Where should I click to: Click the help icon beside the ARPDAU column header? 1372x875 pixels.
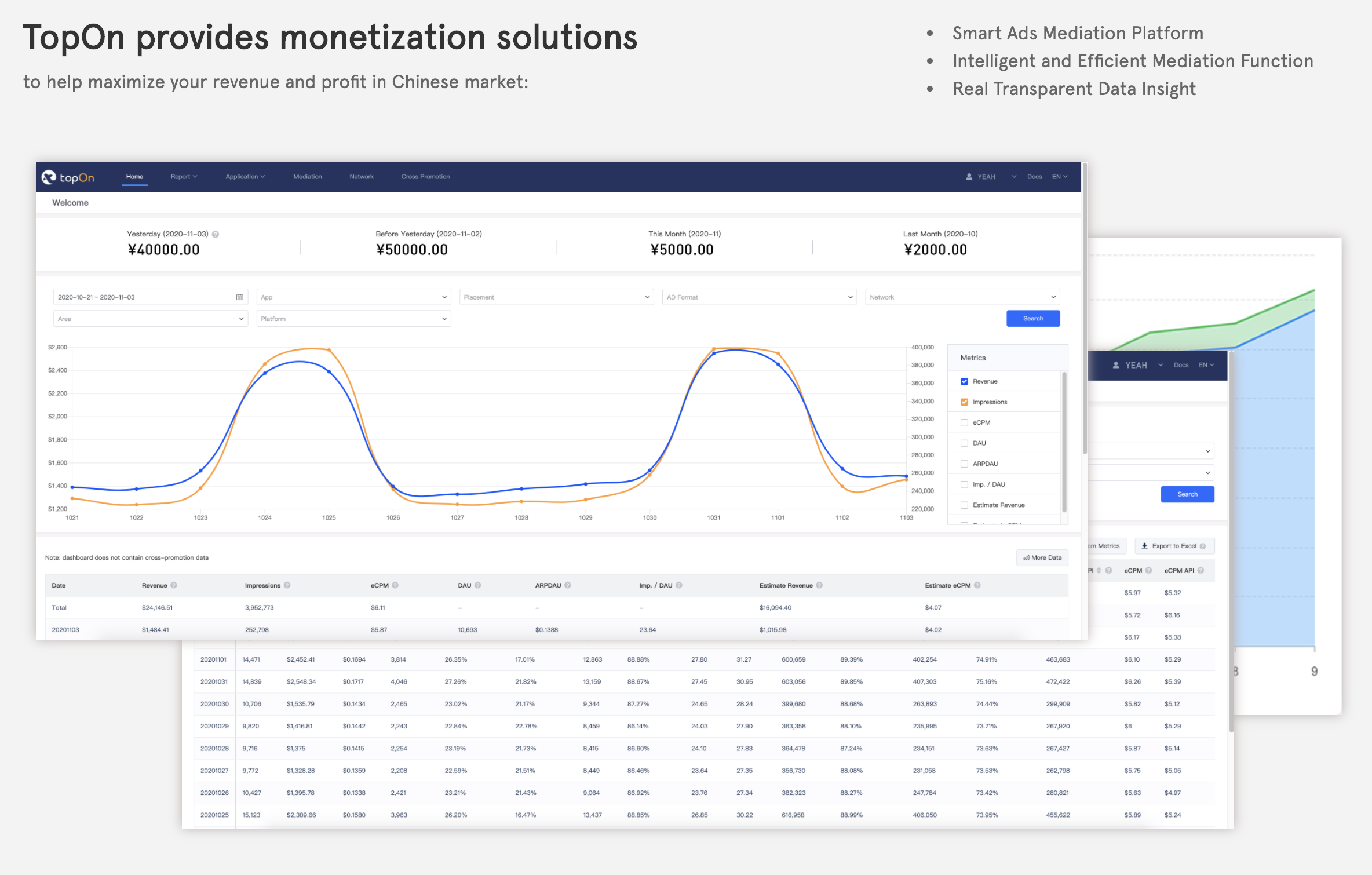(568, 585)
